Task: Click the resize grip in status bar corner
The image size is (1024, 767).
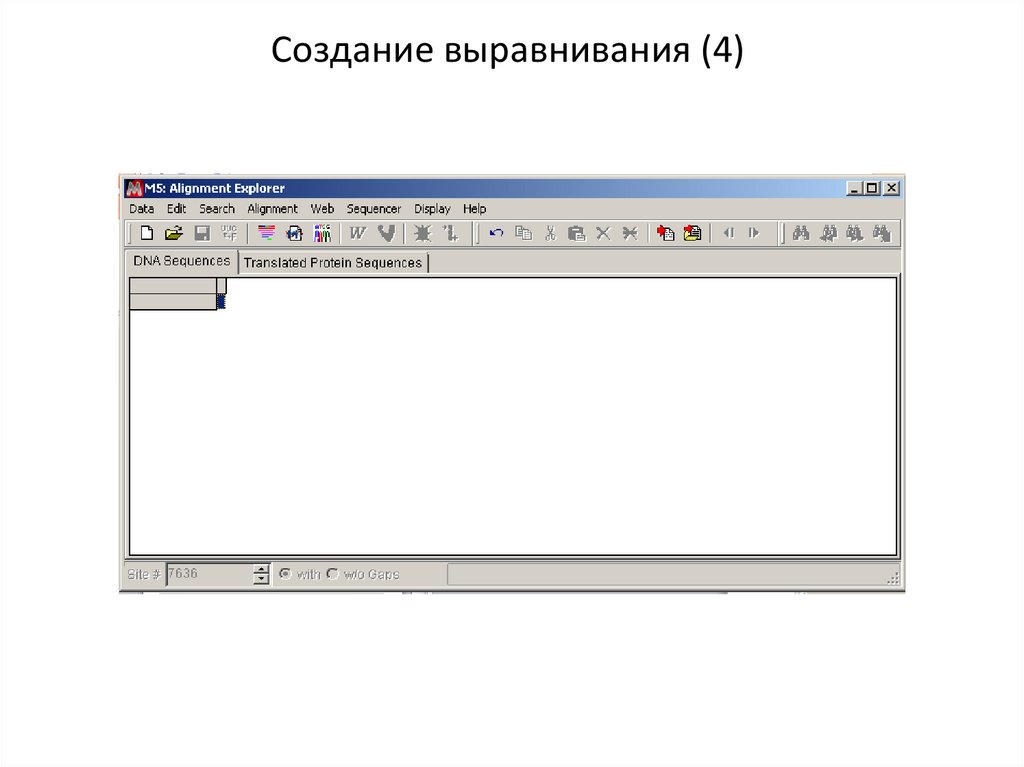Action: (x=893, y=578)
